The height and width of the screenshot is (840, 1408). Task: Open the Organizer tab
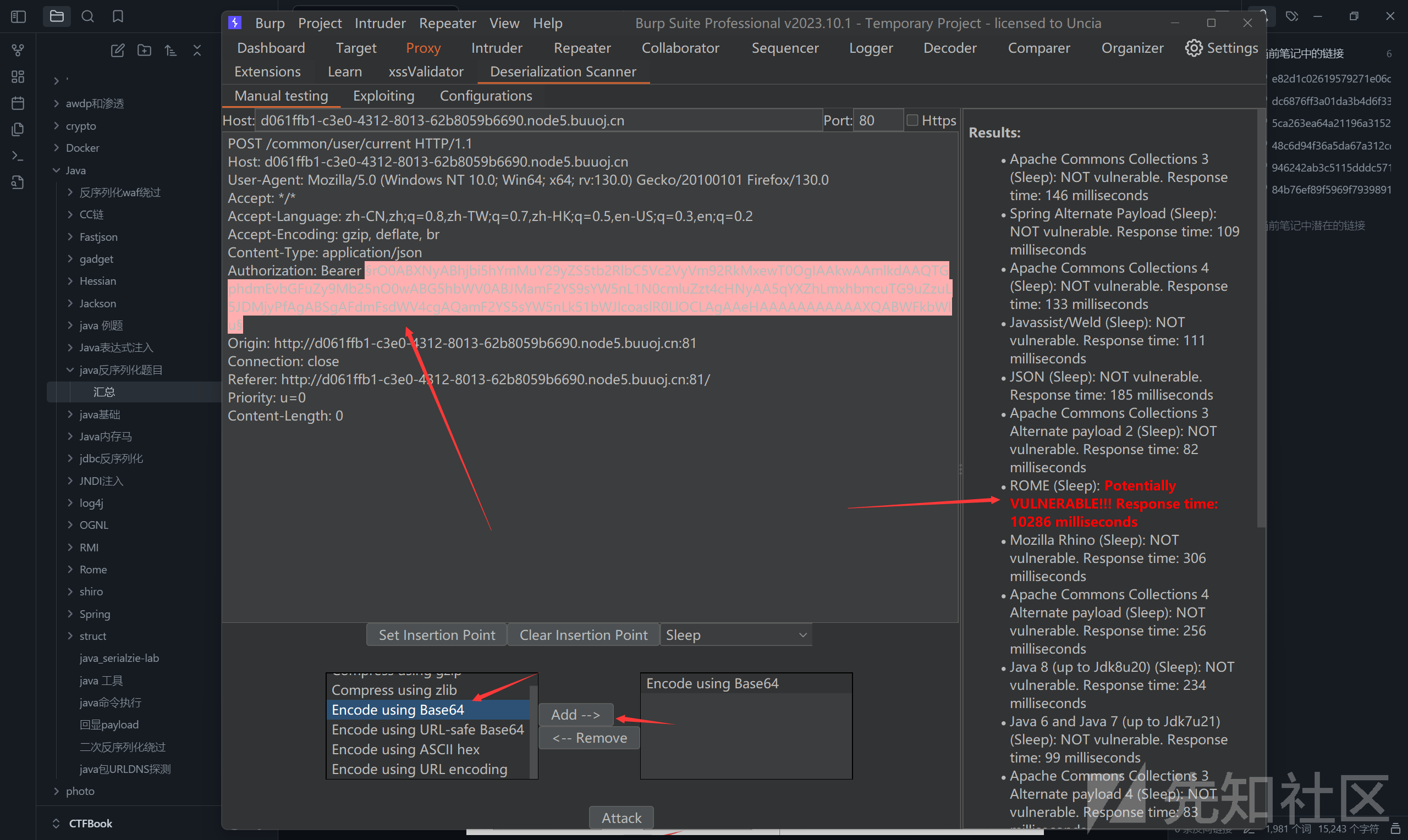tap(1132, 48)
